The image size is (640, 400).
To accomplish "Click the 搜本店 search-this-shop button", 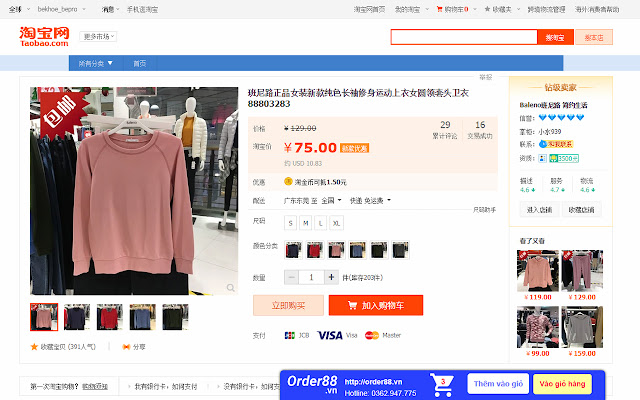I will coord(594,37).
